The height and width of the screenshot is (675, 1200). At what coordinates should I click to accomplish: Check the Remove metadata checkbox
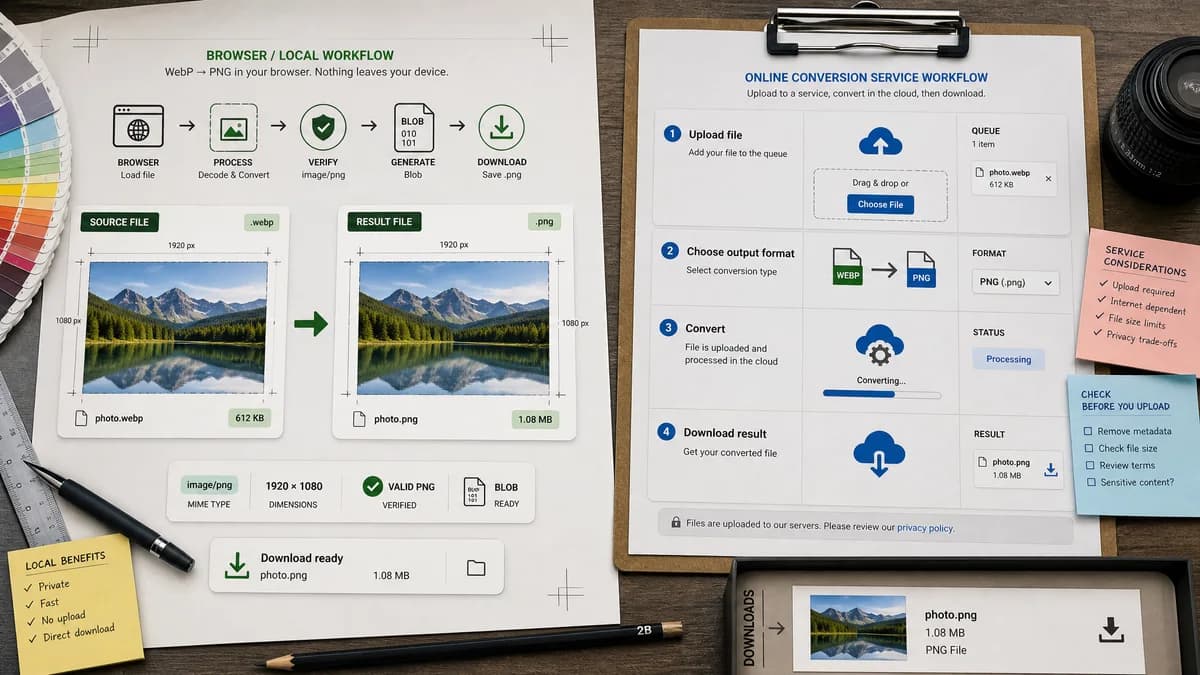(x=1088, y=431)
